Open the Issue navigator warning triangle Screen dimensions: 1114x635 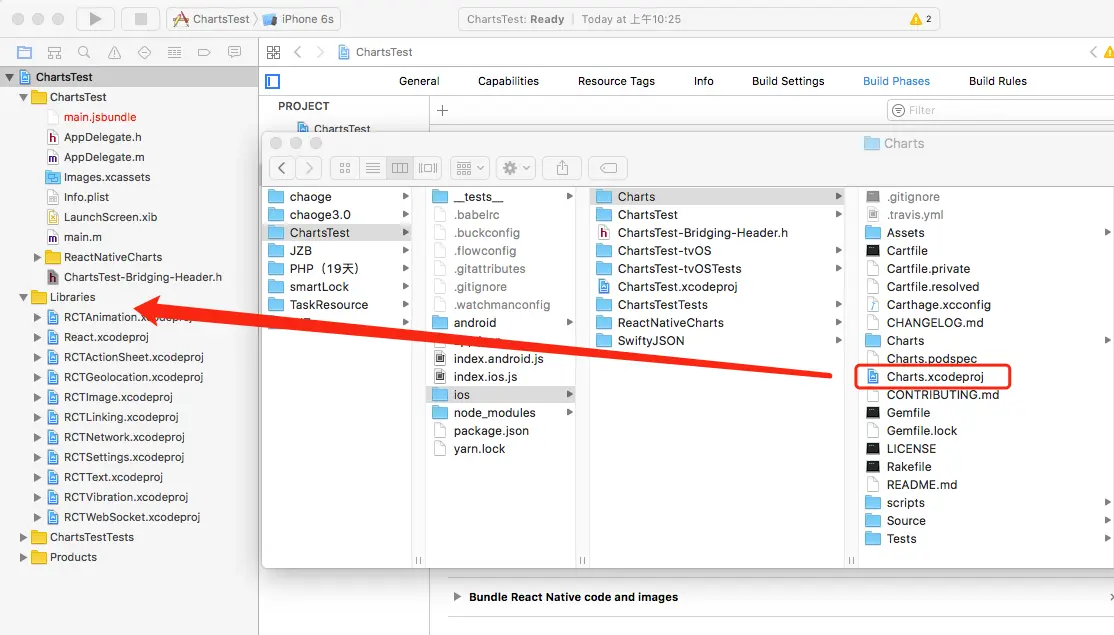114,53
